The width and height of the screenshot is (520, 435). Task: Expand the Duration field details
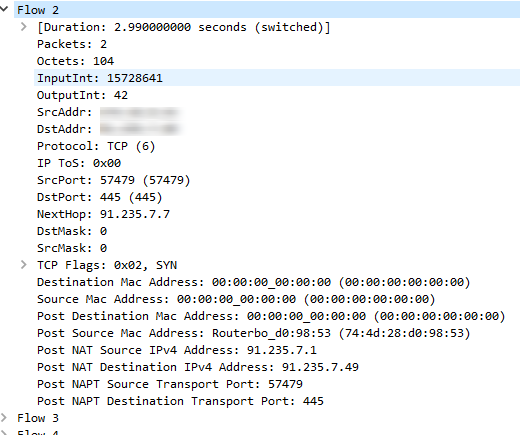(x=24, y=27)
